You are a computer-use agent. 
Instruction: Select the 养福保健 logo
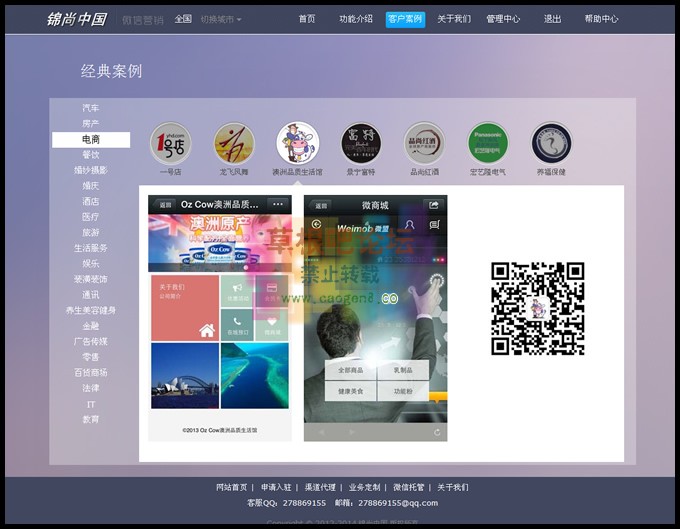551,144
